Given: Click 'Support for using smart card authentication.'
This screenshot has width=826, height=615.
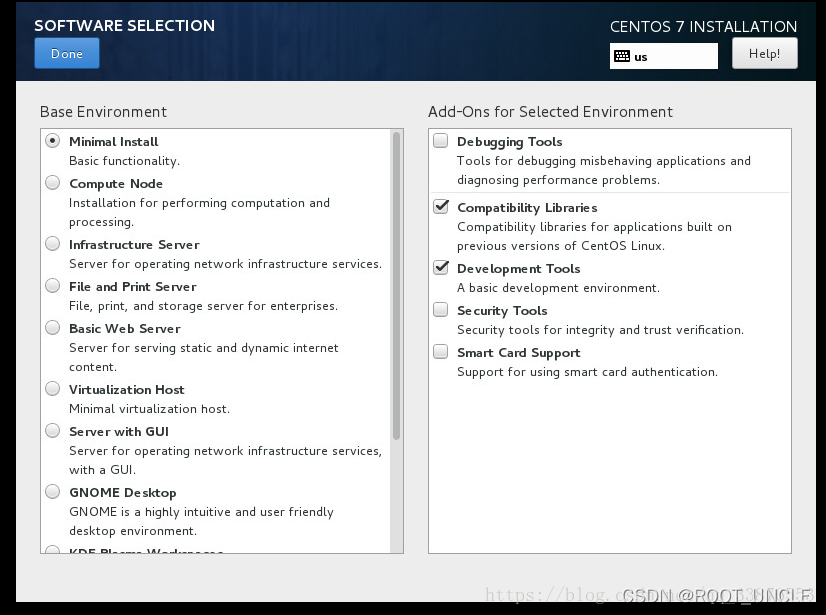Looking at the screenshot, I should (x=587, y=372).
